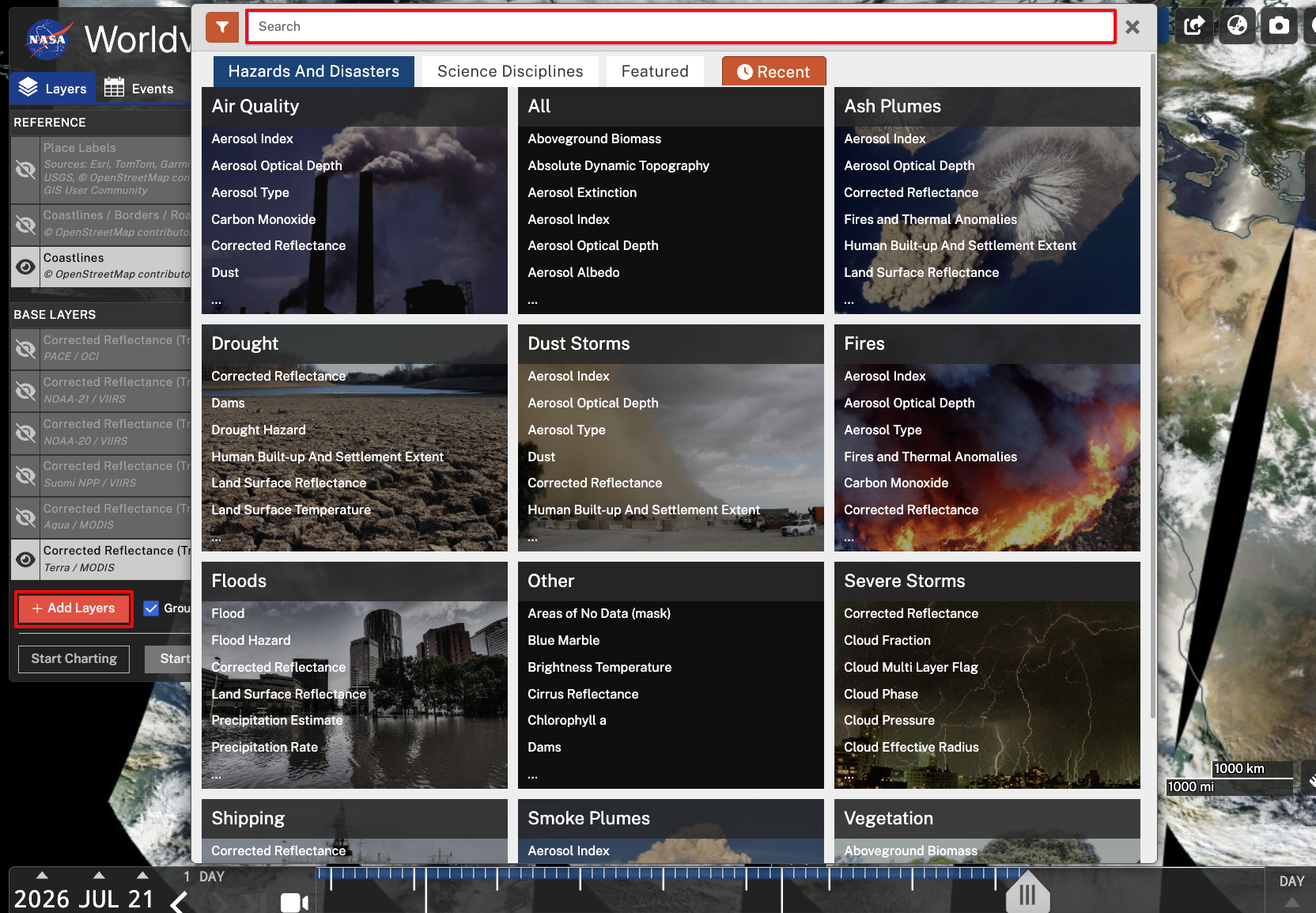The image size is (1316, 913).
Task: Click the left arrow to step date back
Action: [x=180, y=901]
